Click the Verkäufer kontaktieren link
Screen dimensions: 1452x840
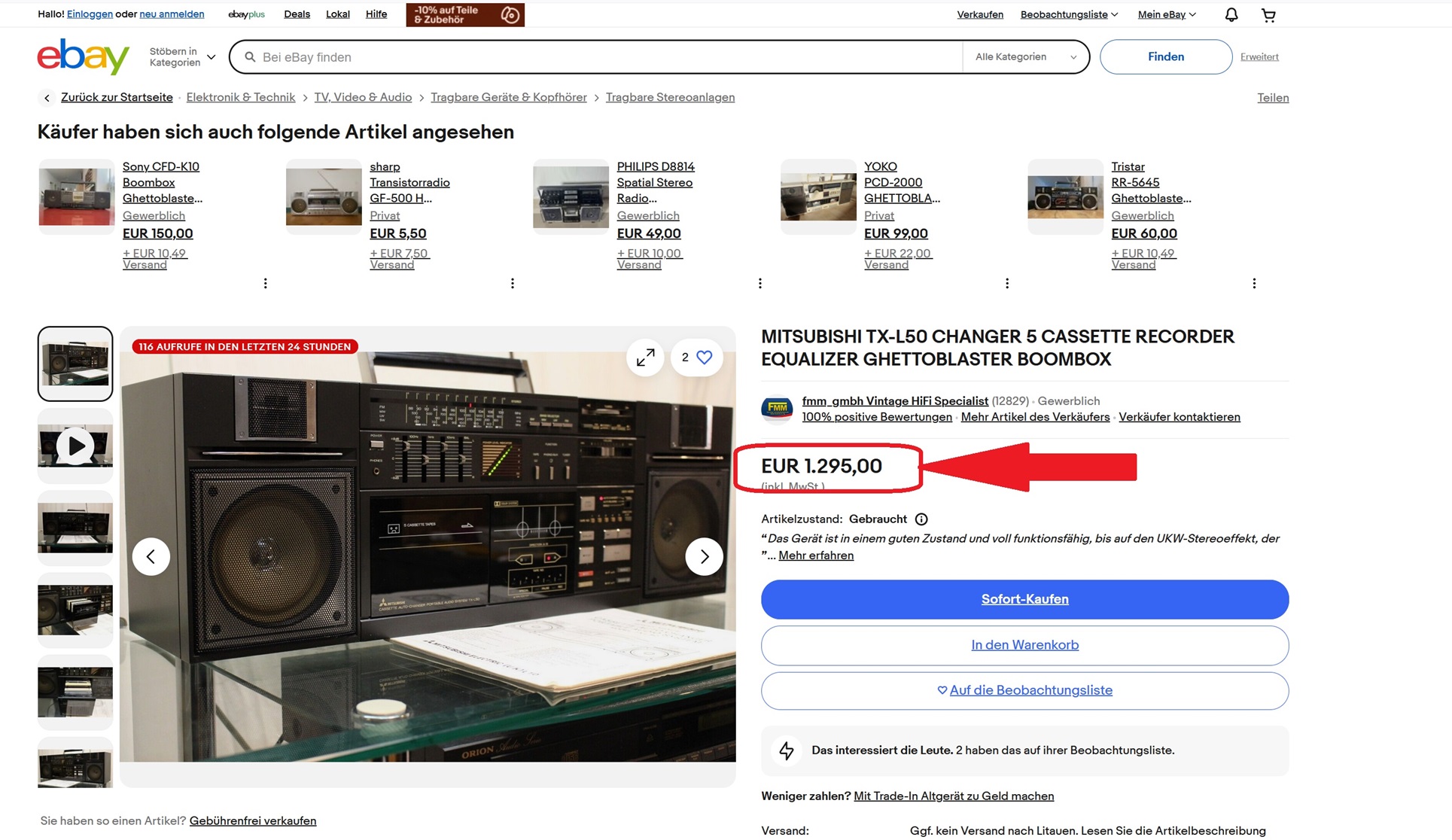click(x=1180, y=417)
